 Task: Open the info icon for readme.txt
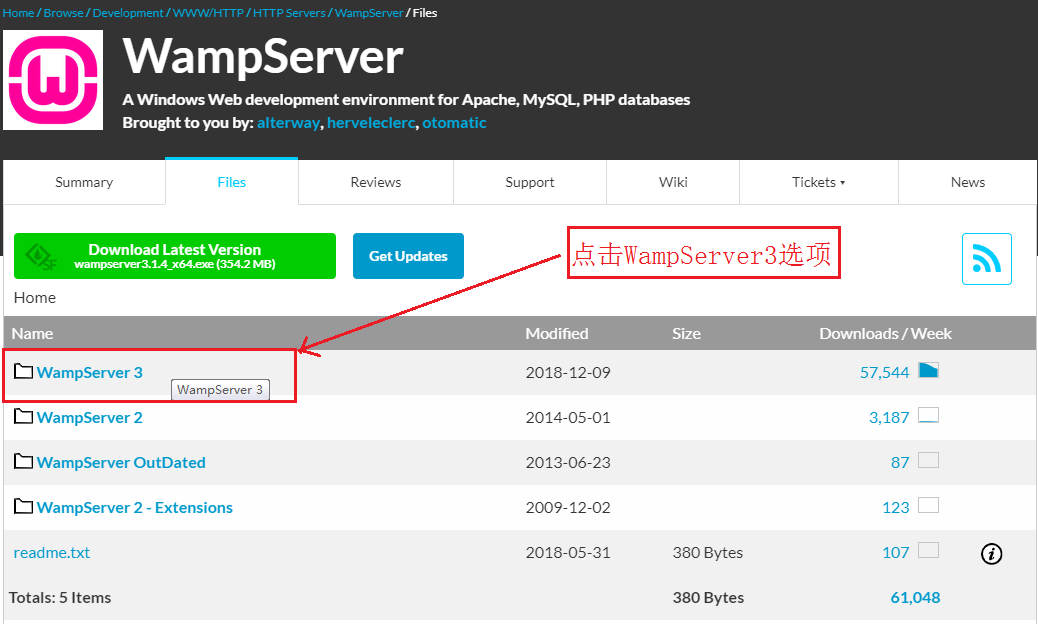991,553
